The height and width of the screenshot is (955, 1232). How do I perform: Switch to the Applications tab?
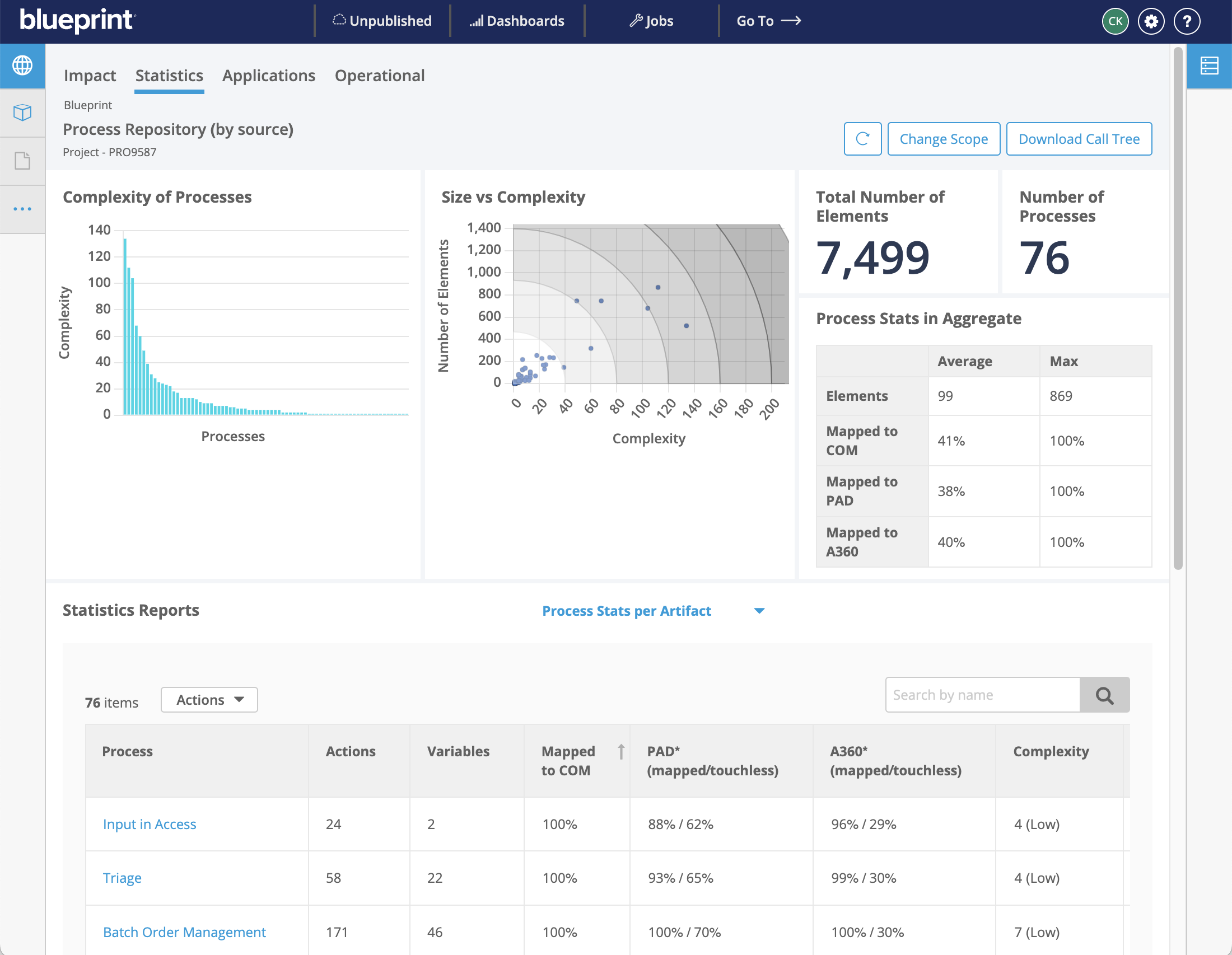268,76
